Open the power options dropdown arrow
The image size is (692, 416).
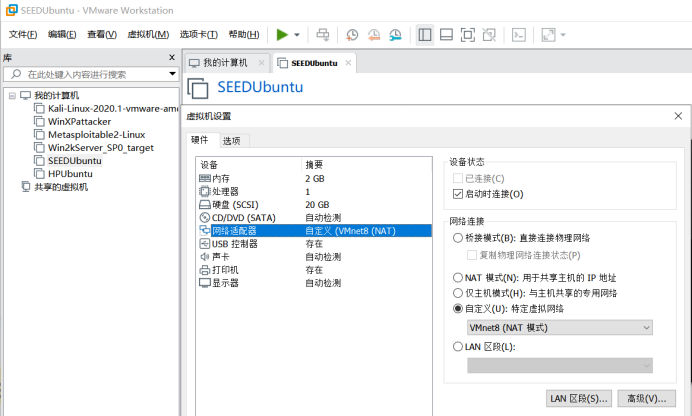click(x=297, y=35)
